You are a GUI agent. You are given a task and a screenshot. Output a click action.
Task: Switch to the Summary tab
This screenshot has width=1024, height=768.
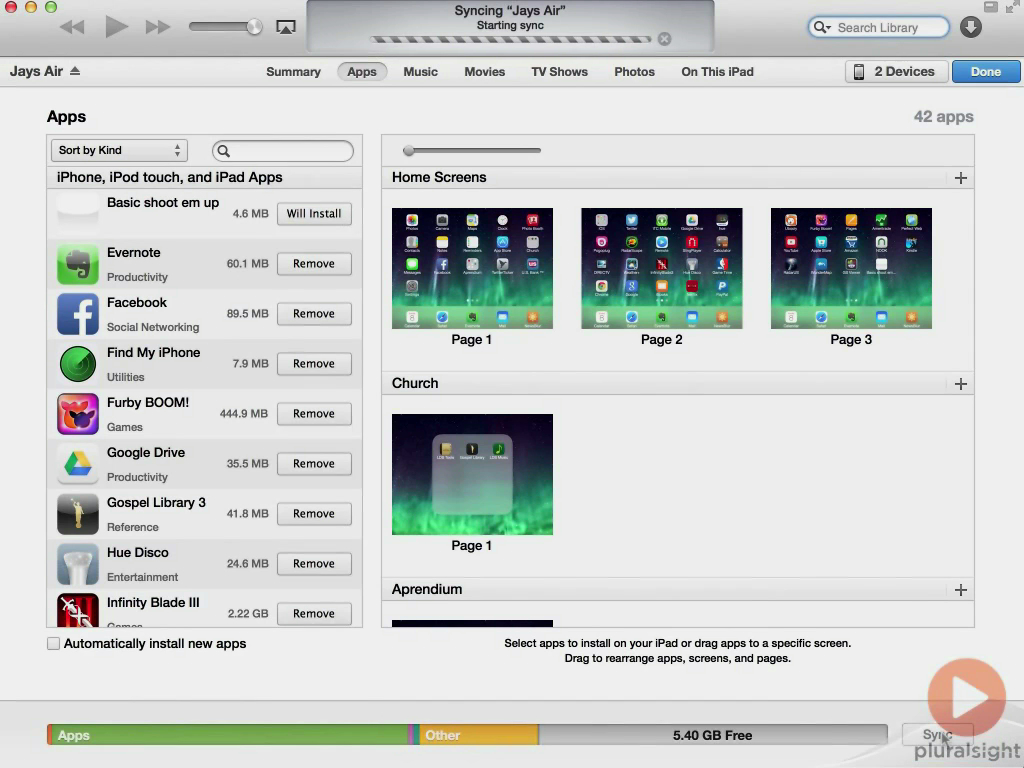[x=293, y=72]
